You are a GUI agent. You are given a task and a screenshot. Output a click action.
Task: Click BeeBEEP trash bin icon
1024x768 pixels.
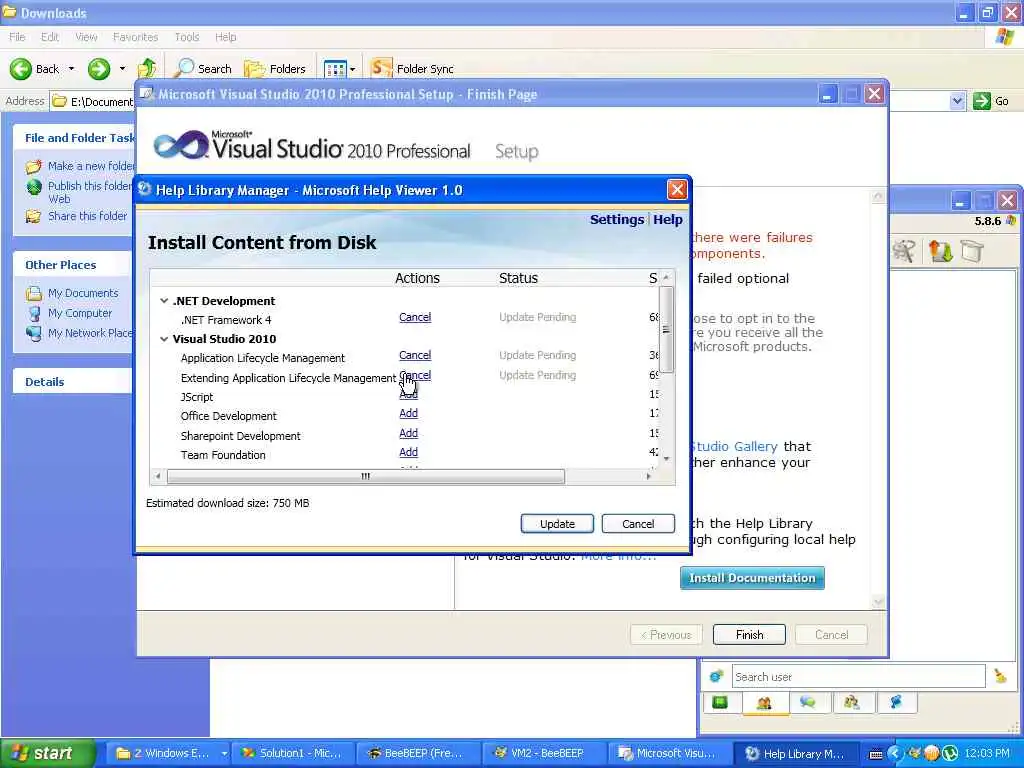pyautogui.click(x=972, y=251)
